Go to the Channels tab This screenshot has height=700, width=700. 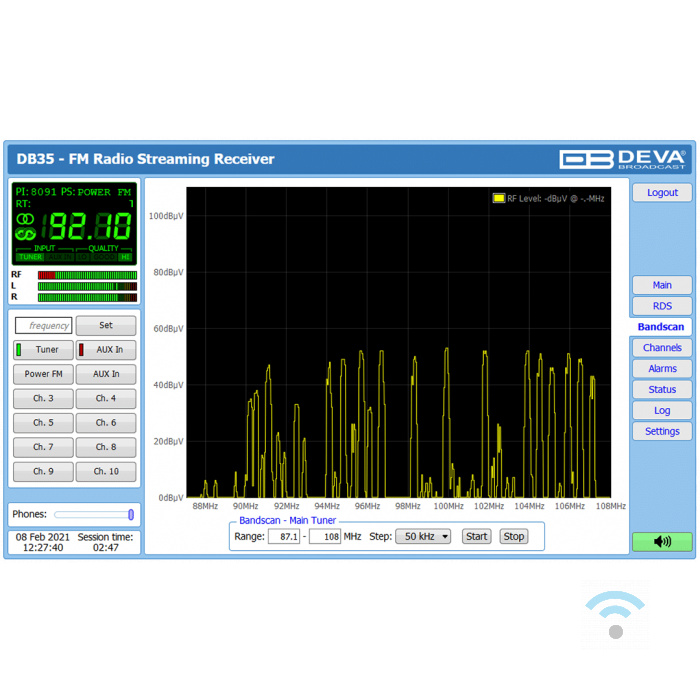pos(661,348)
